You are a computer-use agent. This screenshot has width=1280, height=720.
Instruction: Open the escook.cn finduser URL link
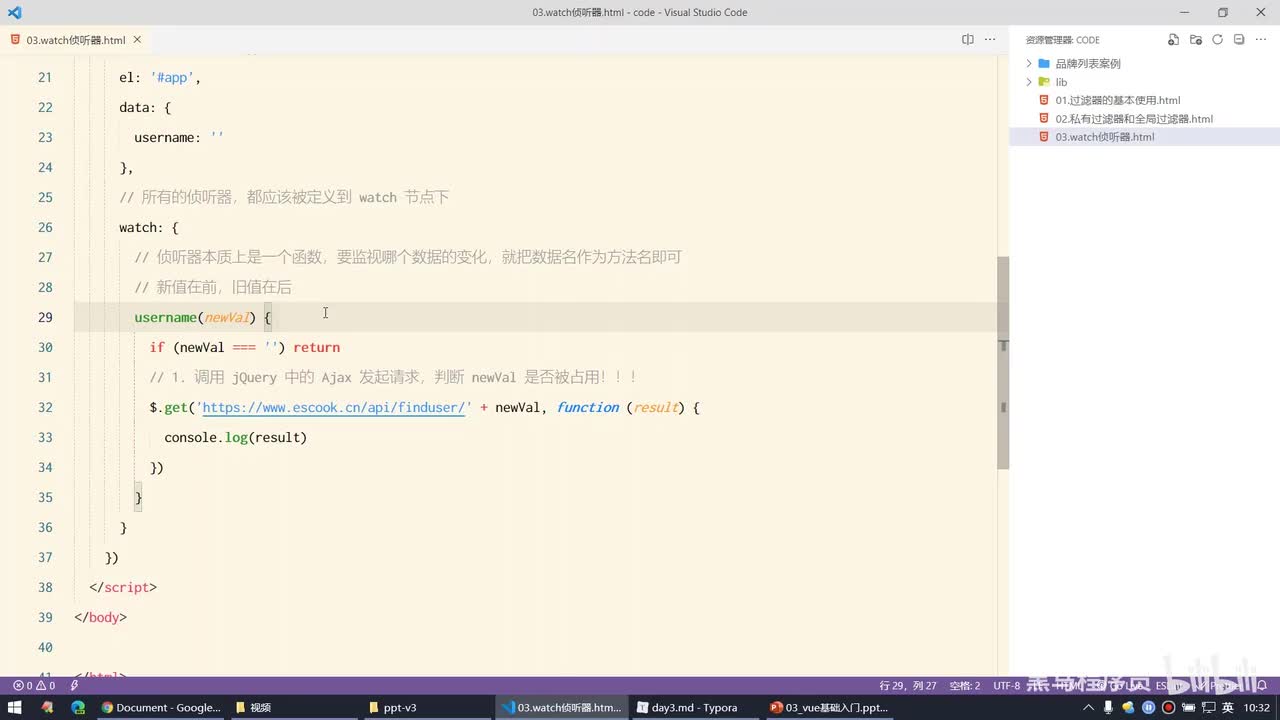pyautogui.click(x=336, y=407)
